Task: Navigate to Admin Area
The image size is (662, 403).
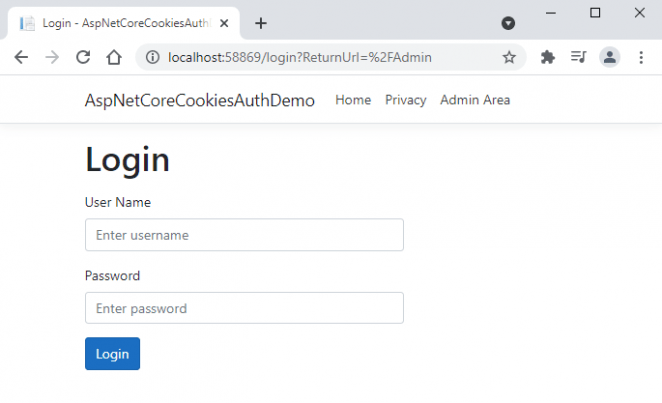Action: coord(475,100)
